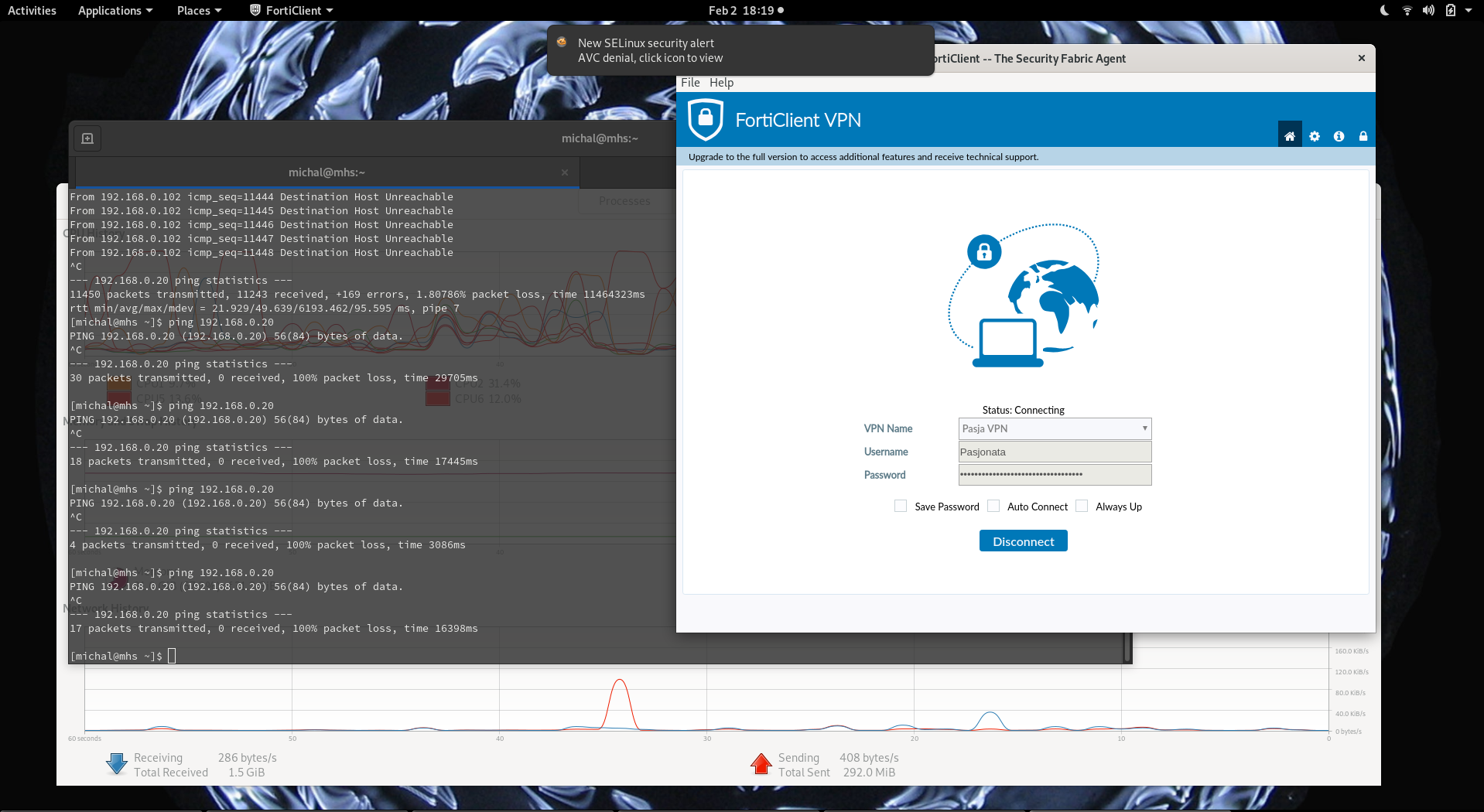Click the "160.0 KiB/s" graph axis label
1484x812 pixels.
(x=1352, y=651)
